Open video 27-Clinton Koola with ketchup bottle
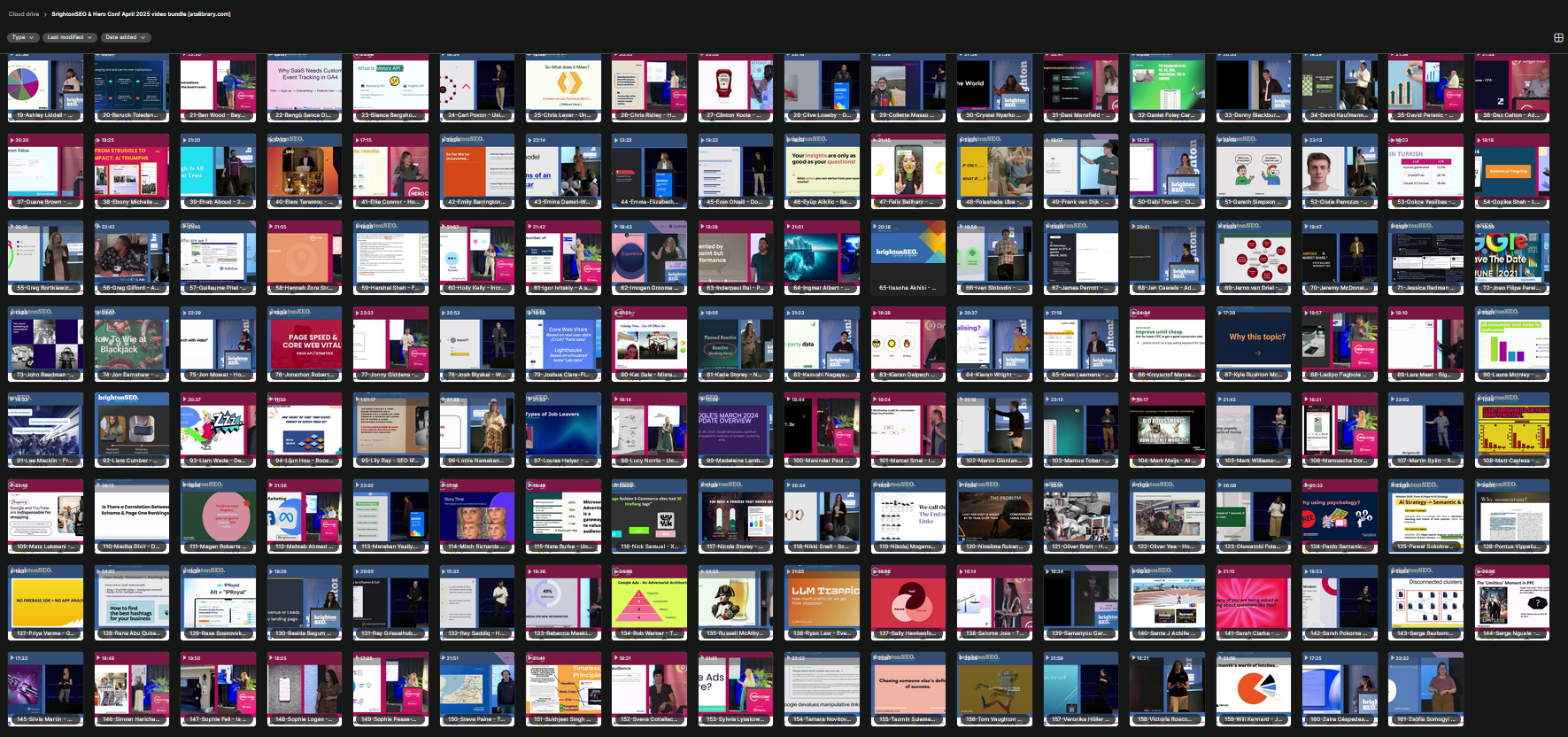This screenshot has height=737, width=1568. click(x=735, y=87)
